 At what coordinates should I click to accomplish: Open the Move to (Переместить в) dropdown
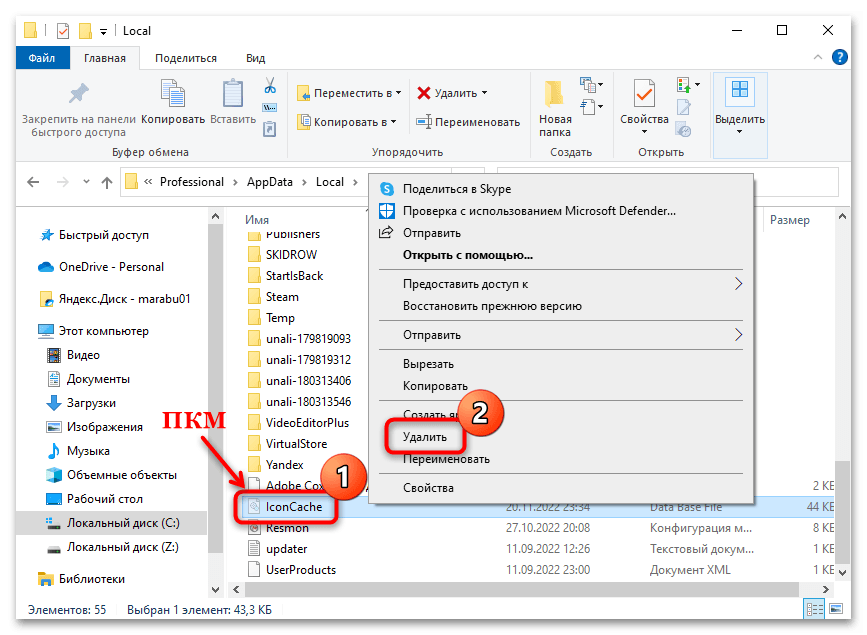pos(350,93)
